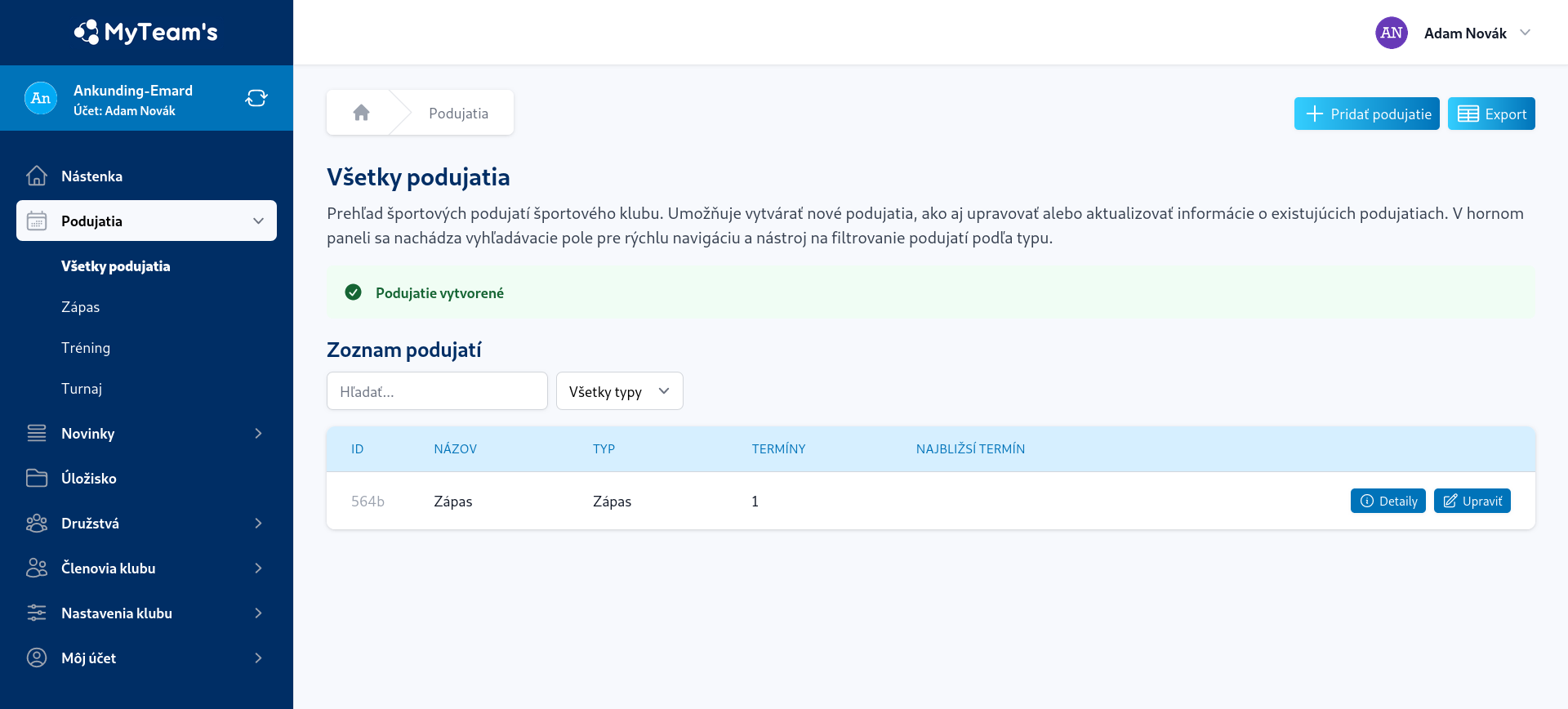Viewport: 1568px width, 709px height.
Task: Collapse the Podujatia sidebar section
Action: point(258,221)
